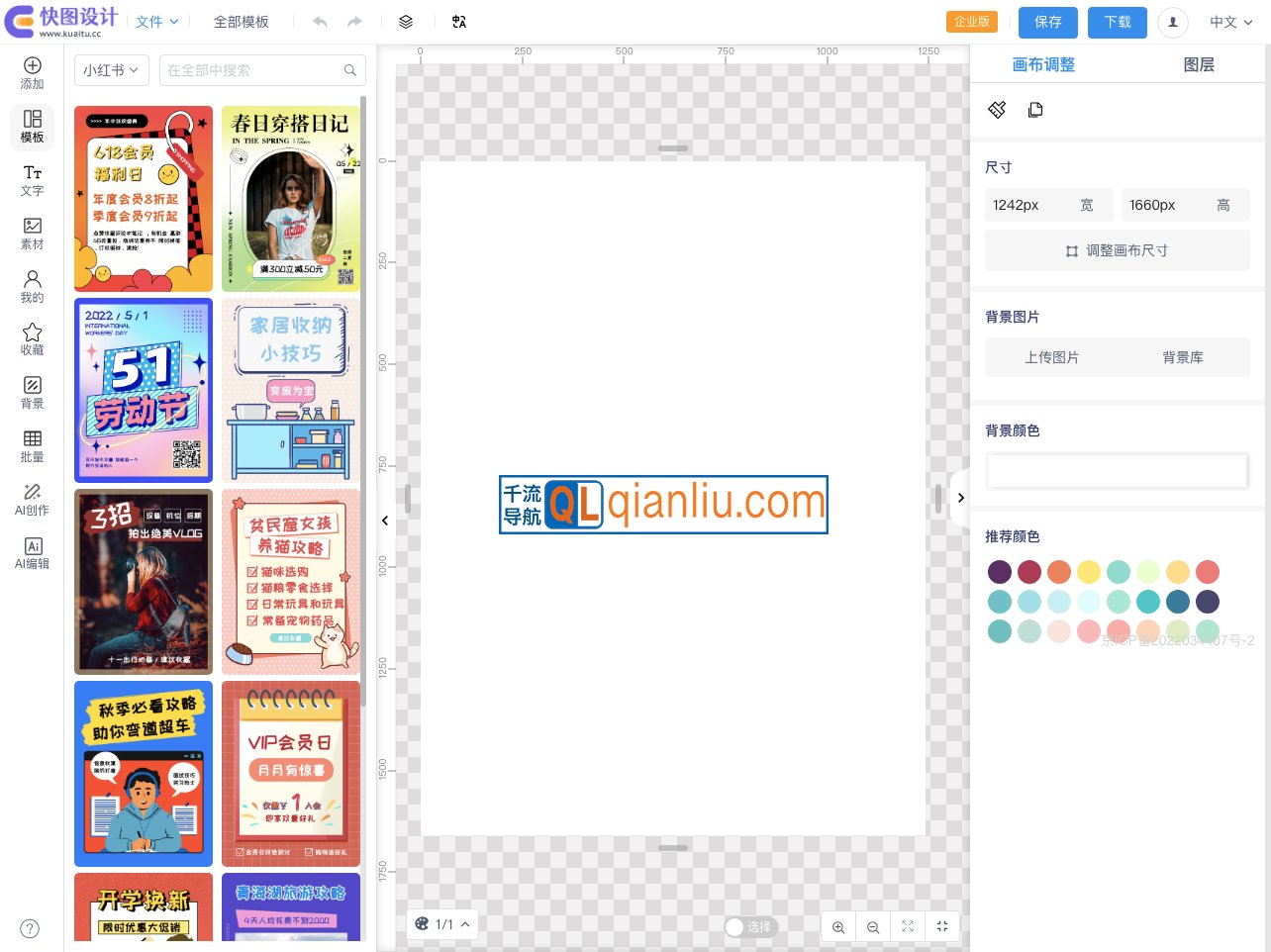Pick the dark purple recommended color swatch
The width and height of the screenshot is (1271, 952).
1000,572
